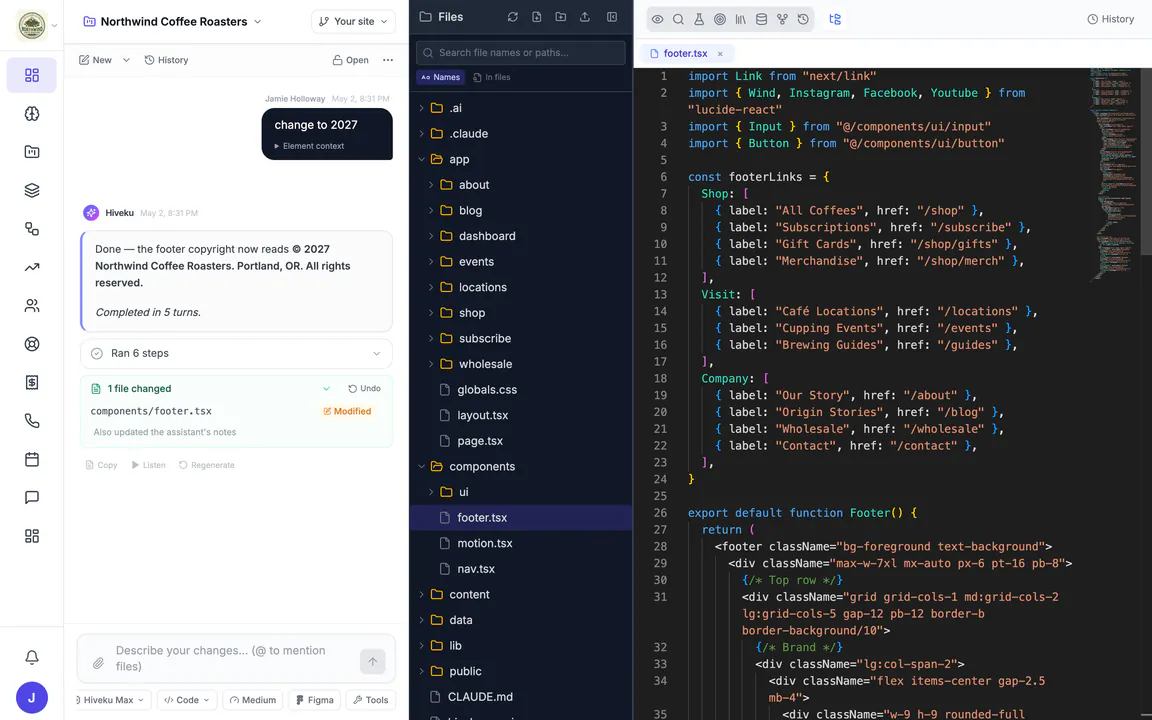Collapse the components folder
The height and width of the screenshot is (720, 1152).
tap(421, 467)
